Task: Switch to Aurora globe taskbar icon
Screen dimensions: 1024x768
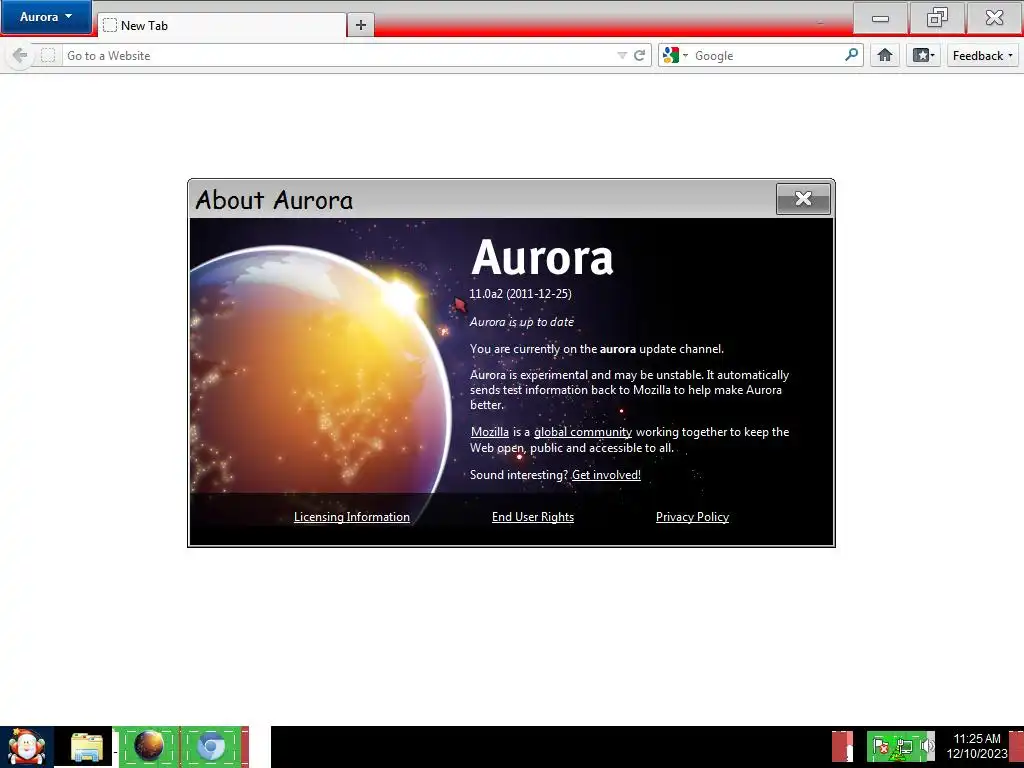Action: 149,746
